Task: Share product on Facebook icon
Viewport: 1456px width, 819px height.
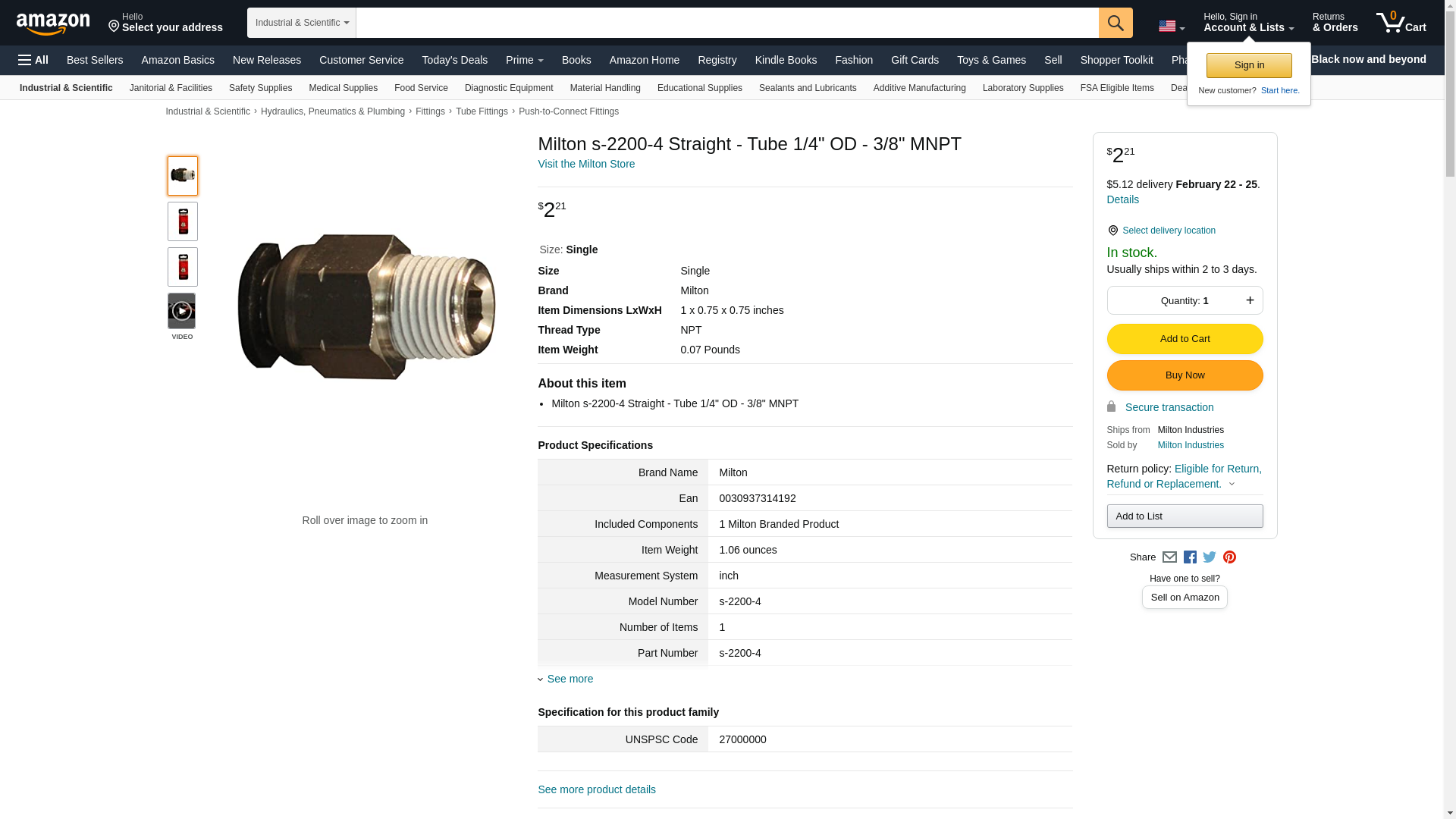Action: pos(1190,557)
